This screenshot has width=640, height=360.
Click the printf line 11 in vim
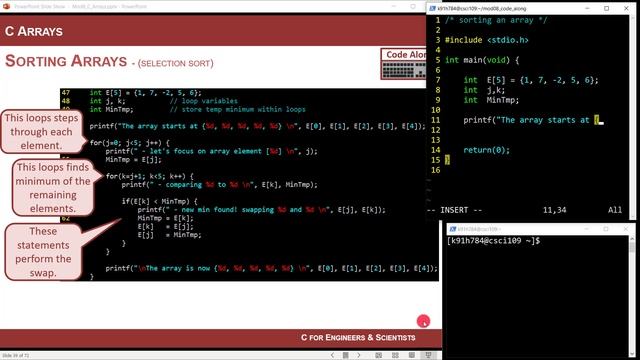(x=533, y=120)
